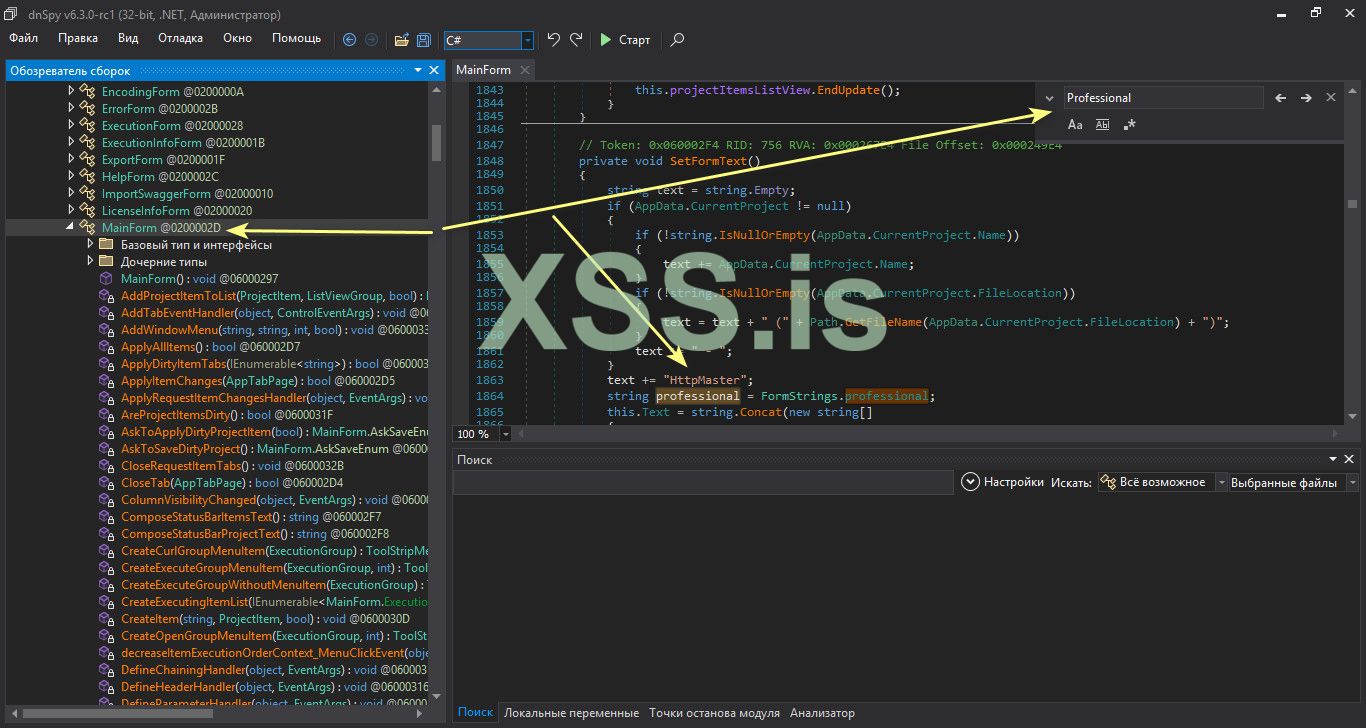Switch to the Анализатор tab
This screenshot has width=1366, height=728.
[822, 713]
